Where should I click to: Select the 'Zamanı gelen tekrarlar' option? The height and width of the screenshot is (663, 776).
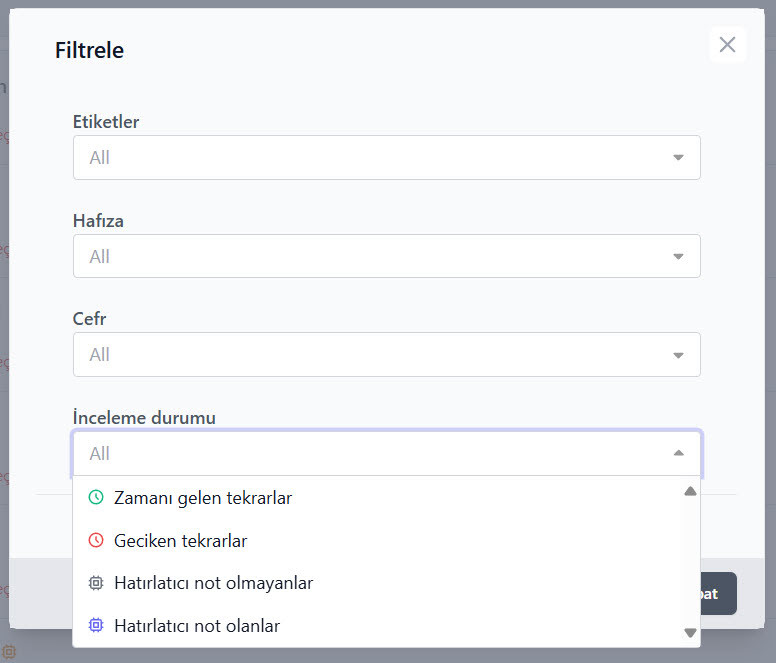pos(203,497)
